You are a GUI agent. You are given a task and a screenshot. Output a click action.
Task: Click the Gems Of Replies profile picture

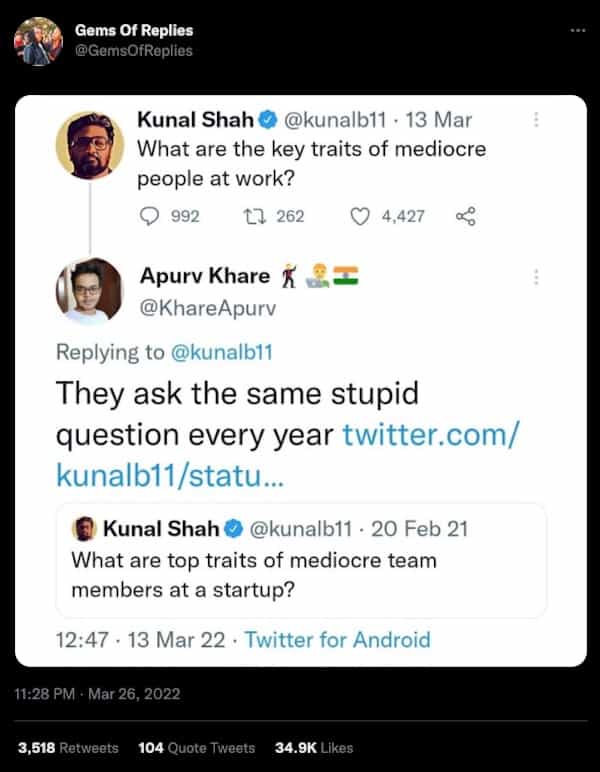tap(39, 40)
